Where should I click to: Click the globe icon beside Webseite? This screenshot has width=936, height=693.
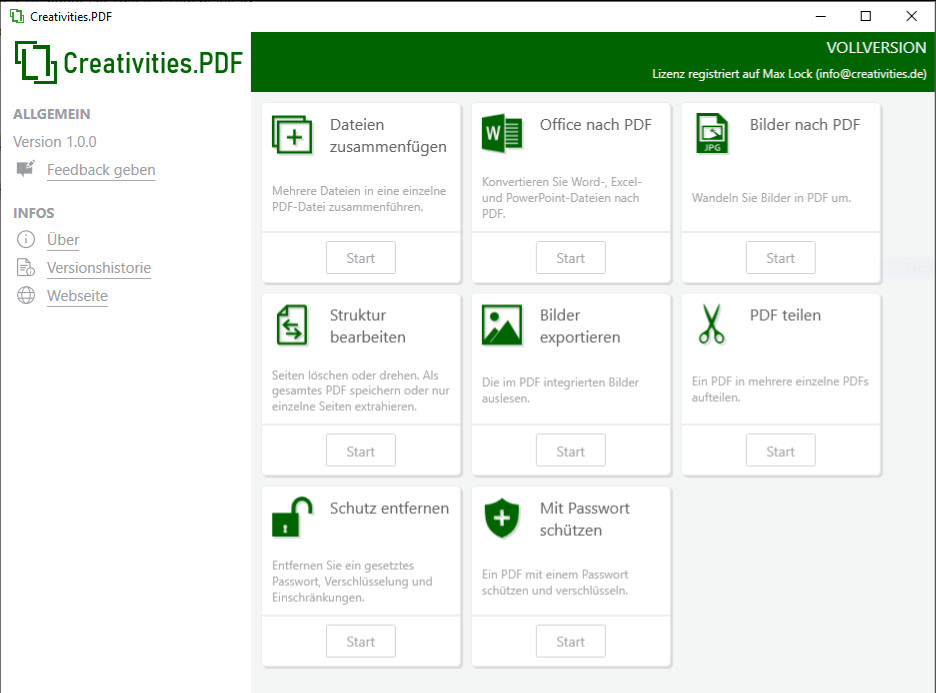tap(26, 295)
